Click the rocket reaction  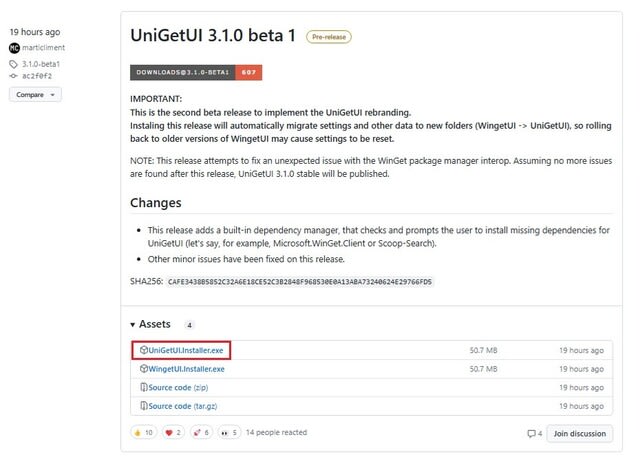pos(199,433)
